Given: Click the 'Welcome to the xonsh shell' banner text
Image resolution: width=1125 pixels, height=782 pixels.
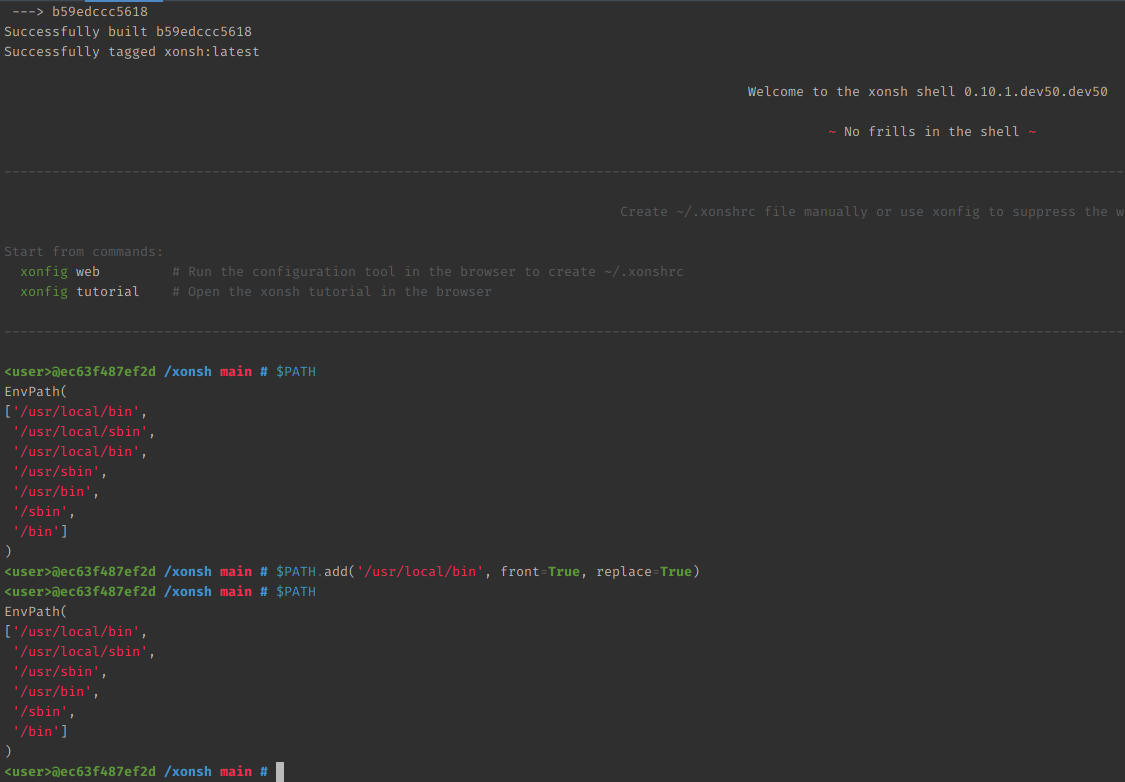Looking at the screenshot, I should (x=928, y=92).
